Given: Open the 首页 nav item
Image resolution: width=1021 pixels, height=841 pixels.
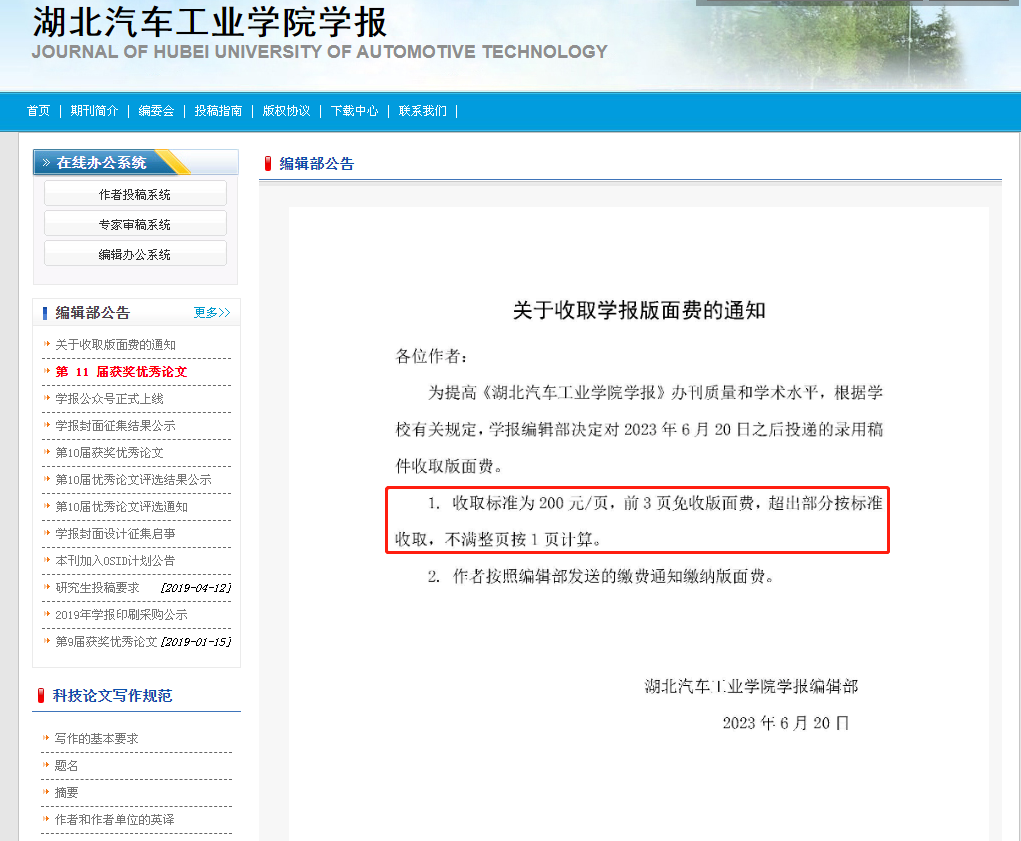Looking at the screenshot, I should (x=38, y=111).
